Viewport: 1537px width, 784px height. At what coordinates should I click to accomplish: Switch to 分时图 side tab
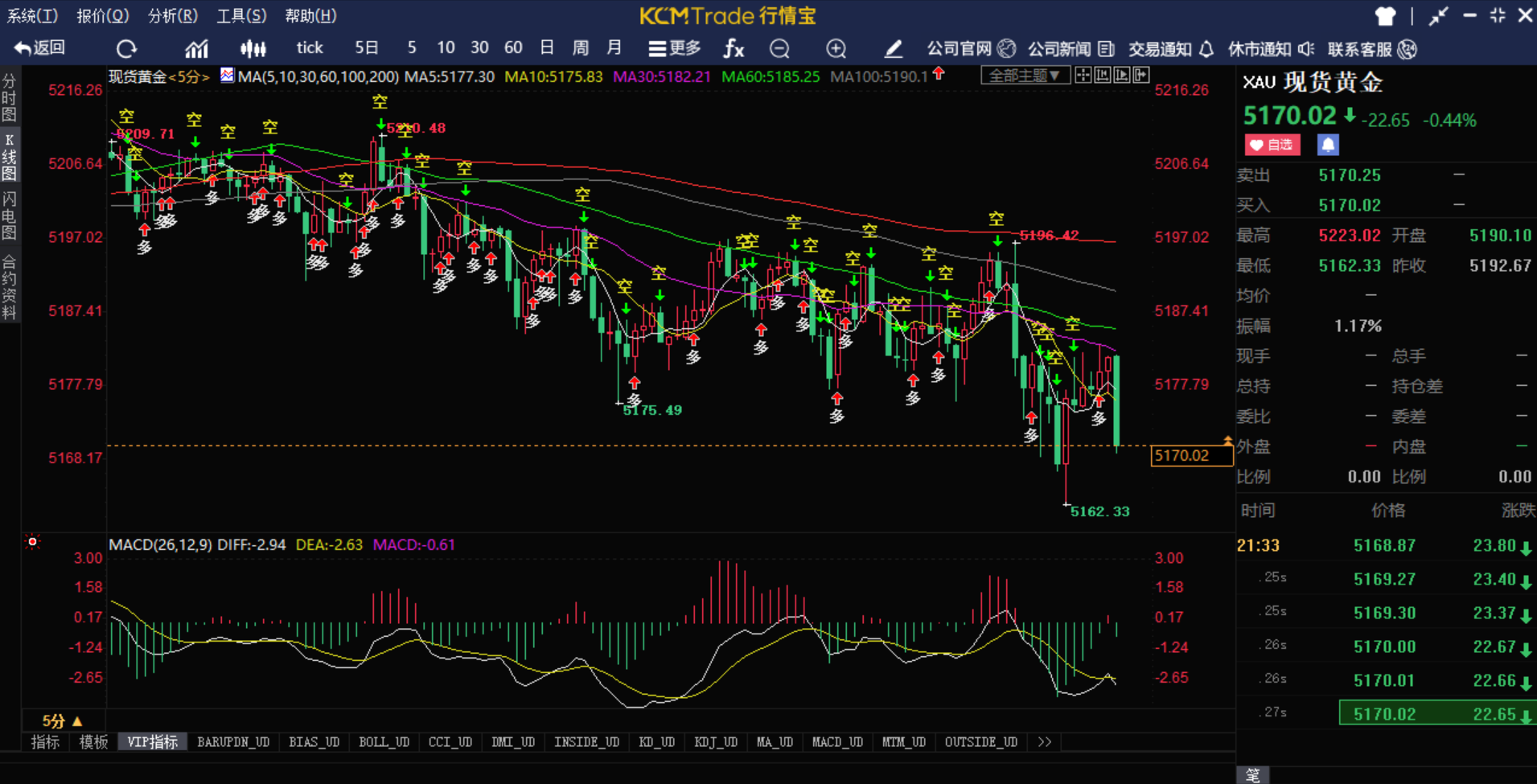(x=10, y=97)
